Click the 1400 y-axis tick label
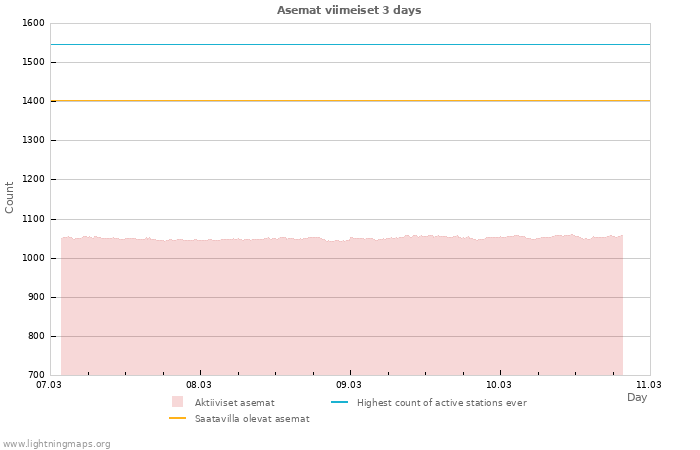Image resolution: width=700 pixels, height=450 pixels. click(33, 101)
